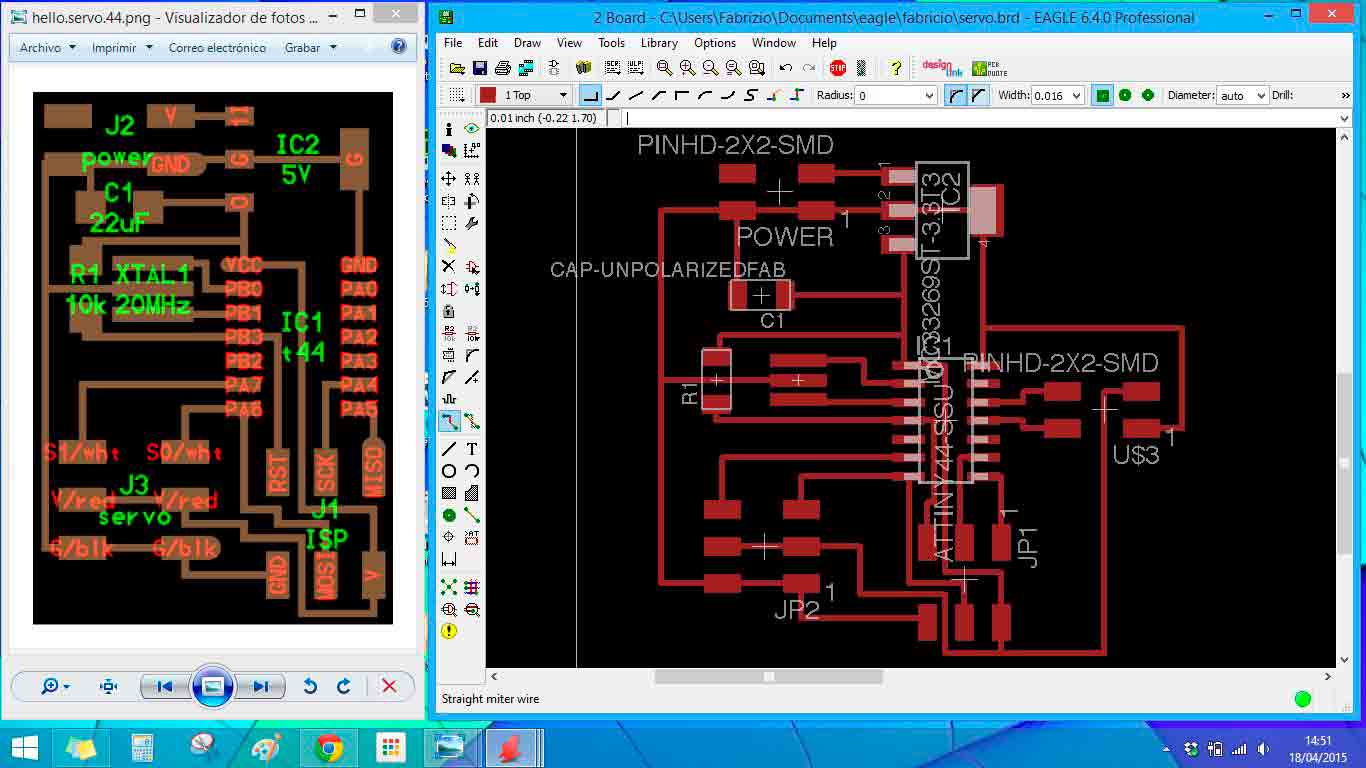Choose rounded miter wire option
Viewport: 1366px width, 768px height.
point(955,95)
